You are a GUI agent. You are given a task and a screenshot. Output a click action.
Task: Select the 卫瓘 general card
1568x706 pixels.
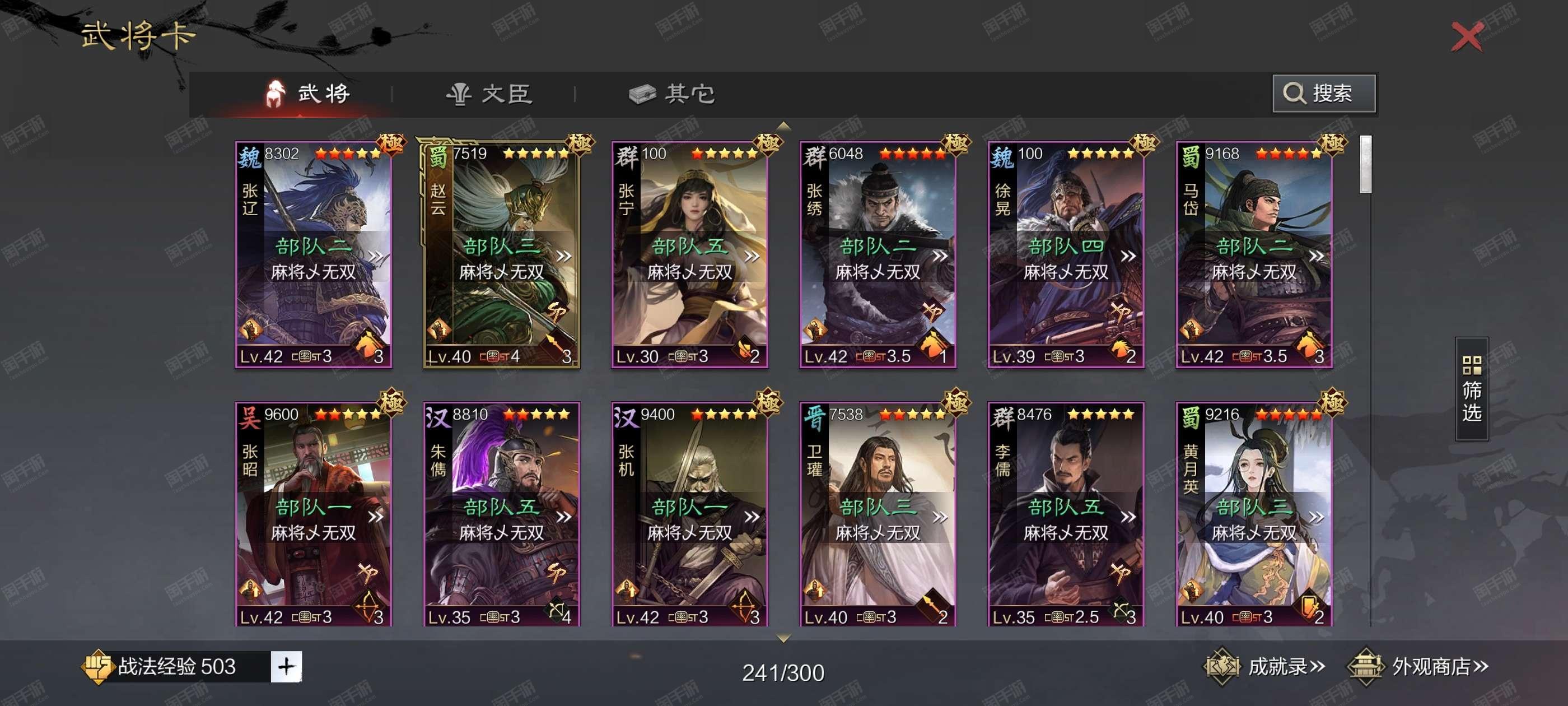coord(877,514)
